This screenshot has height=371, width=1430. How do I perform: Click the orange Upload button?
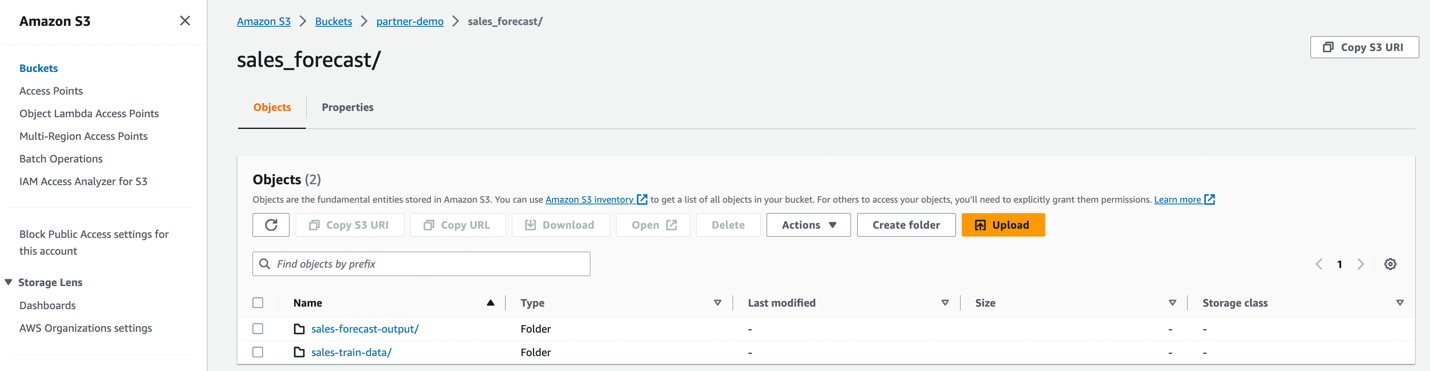(x=1003, y=225)
